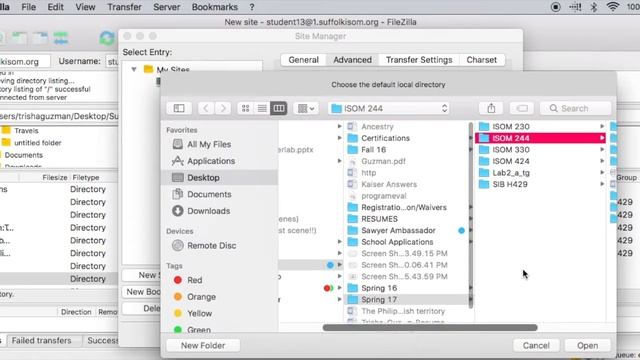Expand Lab2_a_tg via its arrow
The image size is (640, 360).
[x=602, y=173]
